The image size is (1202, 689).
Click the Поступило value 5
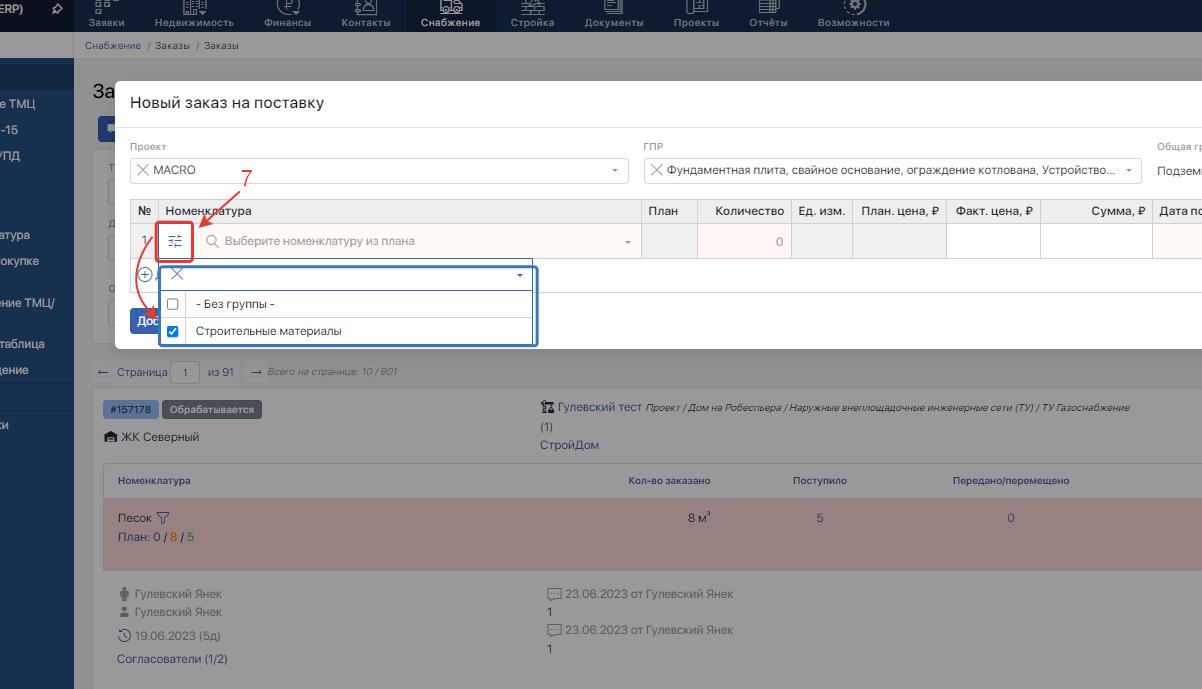[820, 518]
